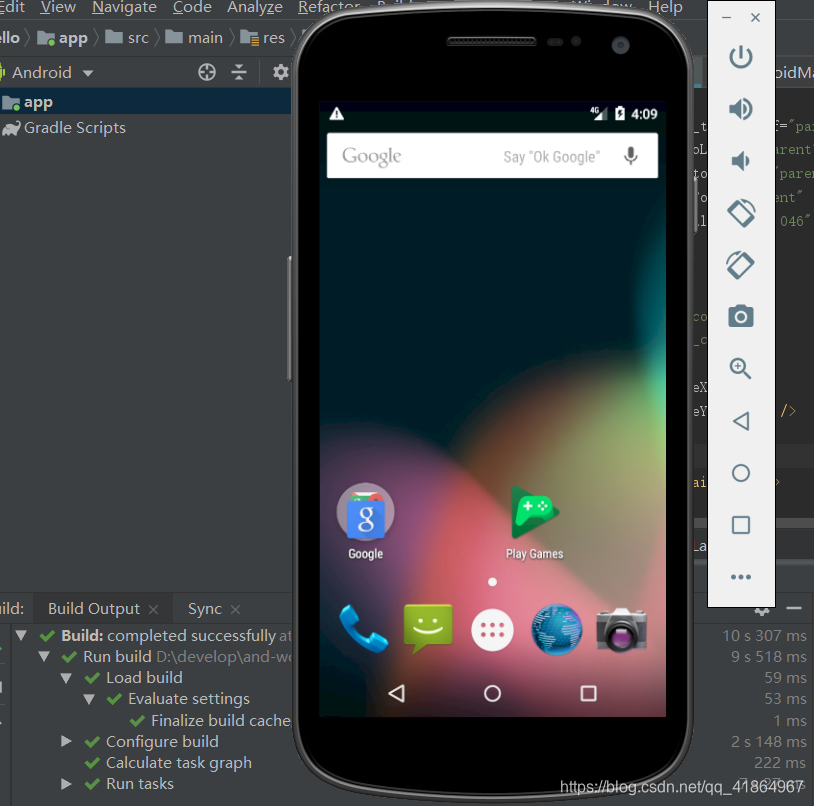Tap the Android home button on phone screen
Screen dimensions: 814x806
[x=492, y=693]
